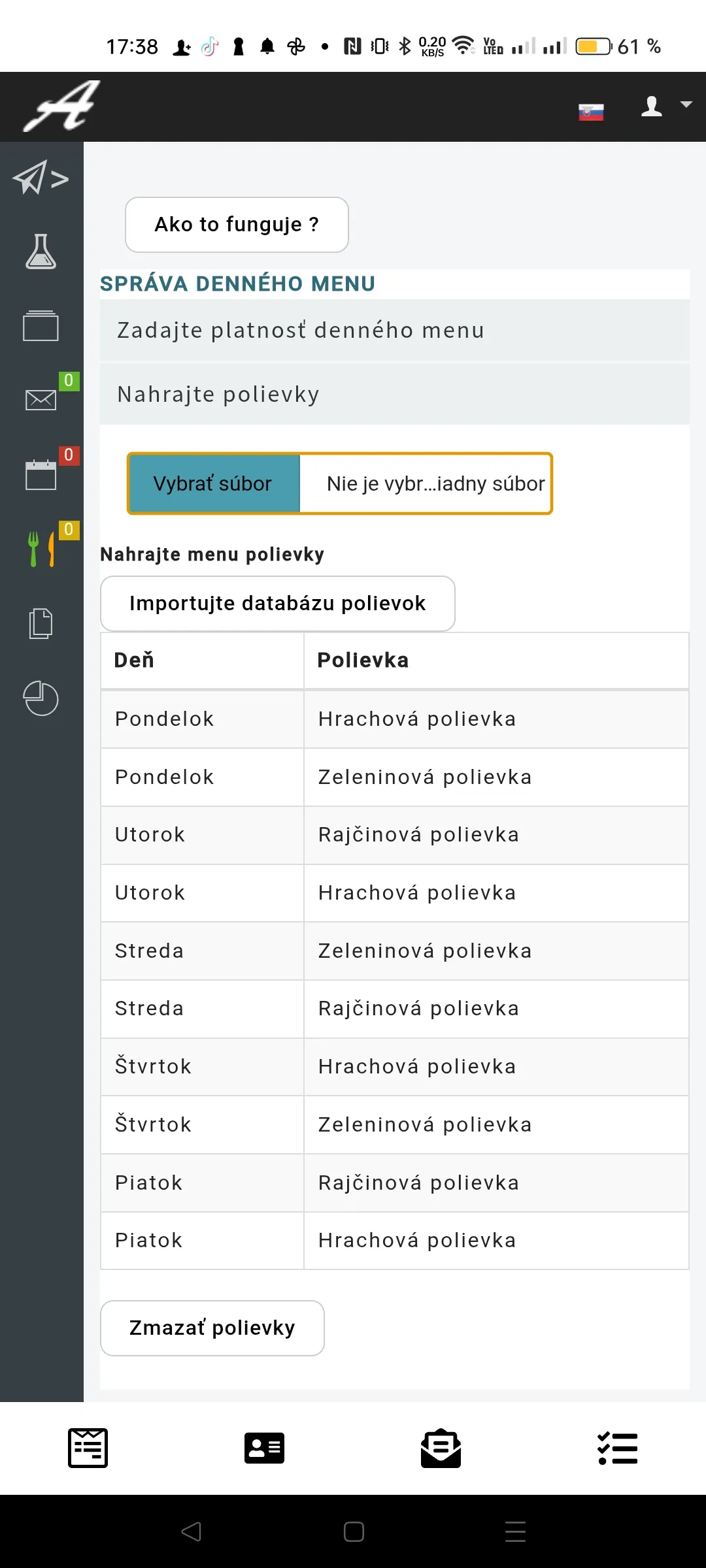Expand 'Zadajte platnosť denného menu' section
The width and height of the screenshot is (706, 1568).
click(x=395, y=330)
